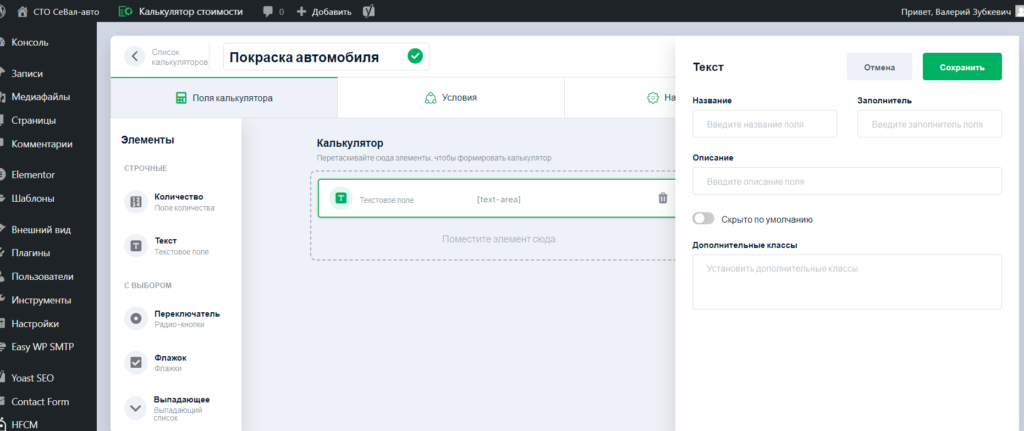
Task: Open the Yoast icon in the admin bar
Action: (x=368, y=11)
